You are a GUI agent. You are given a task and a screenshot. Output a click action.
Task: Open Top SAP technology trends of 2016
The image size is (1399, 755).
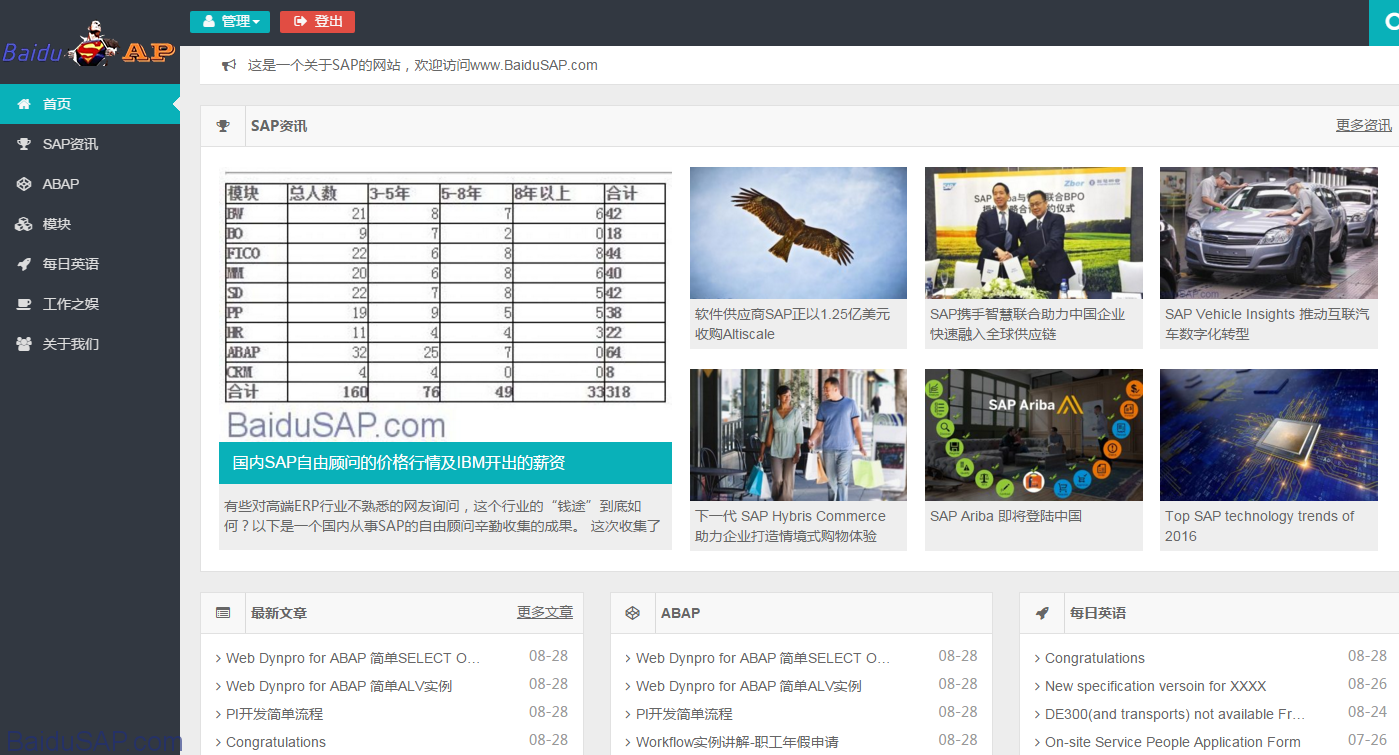click(x=1259, y=526)
